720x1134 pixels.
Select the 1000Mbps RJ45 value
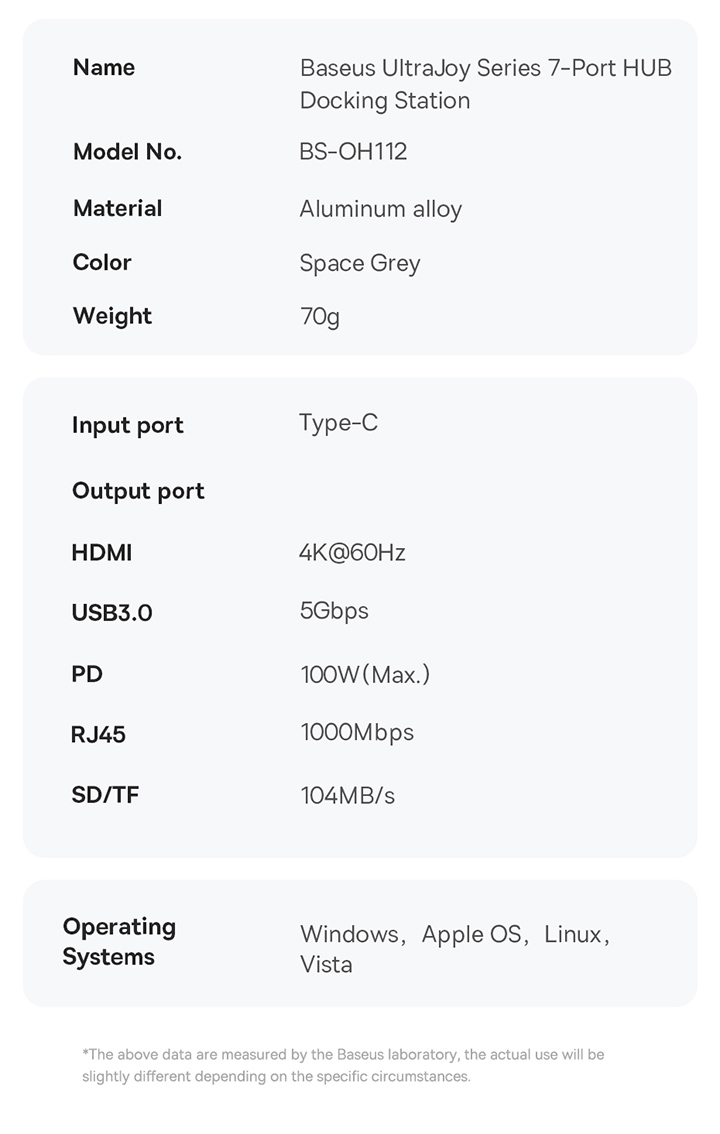point(357,733)
